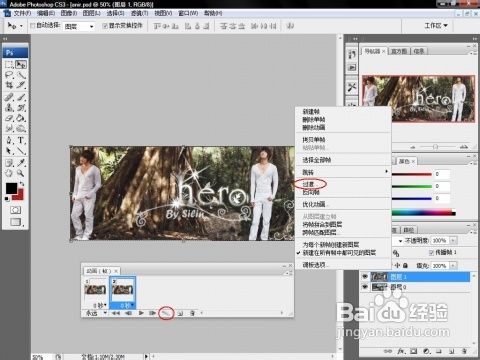Choose New Frame in context menu

coord(311,111)
